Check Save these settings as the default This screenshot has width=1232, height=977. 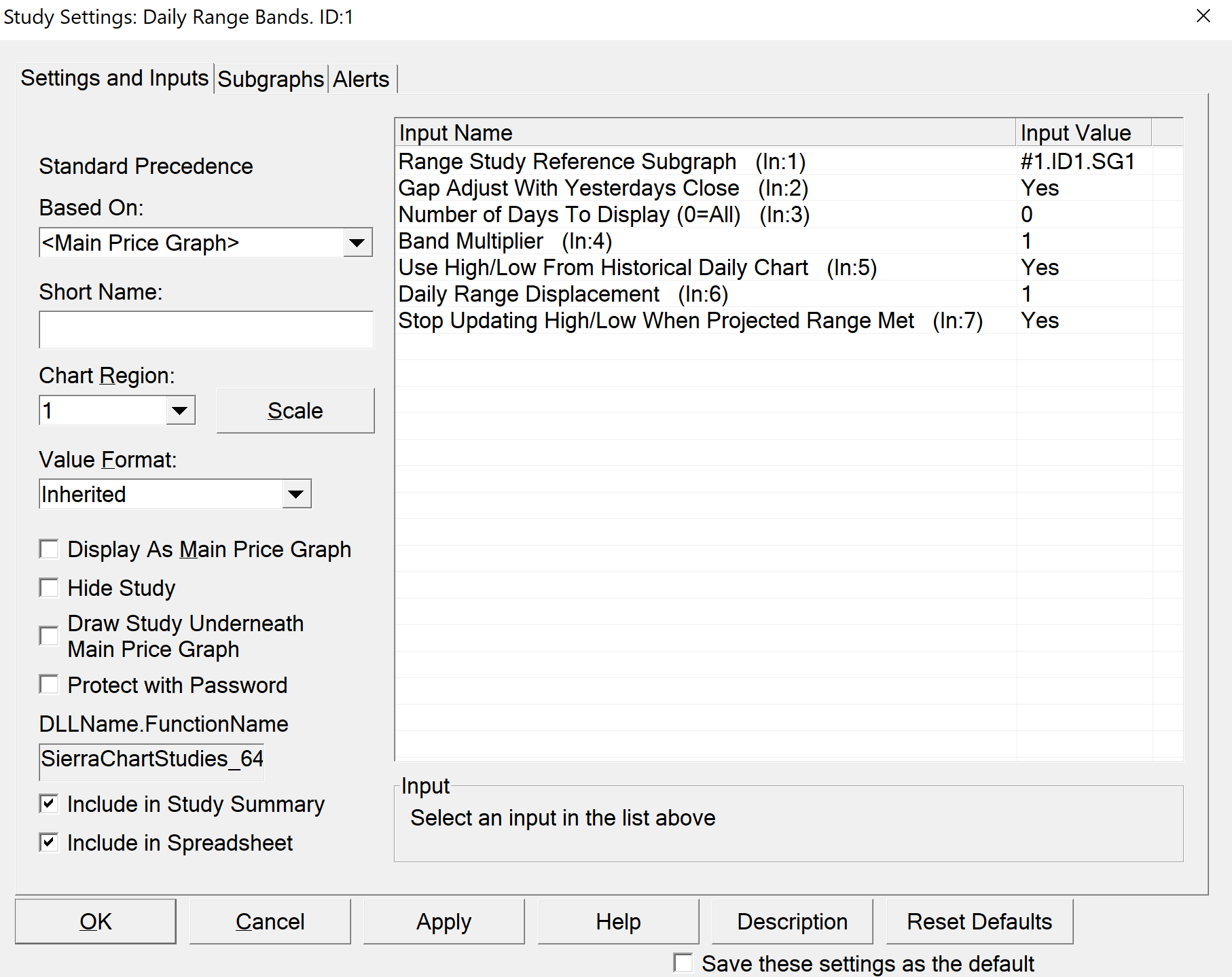683,963
